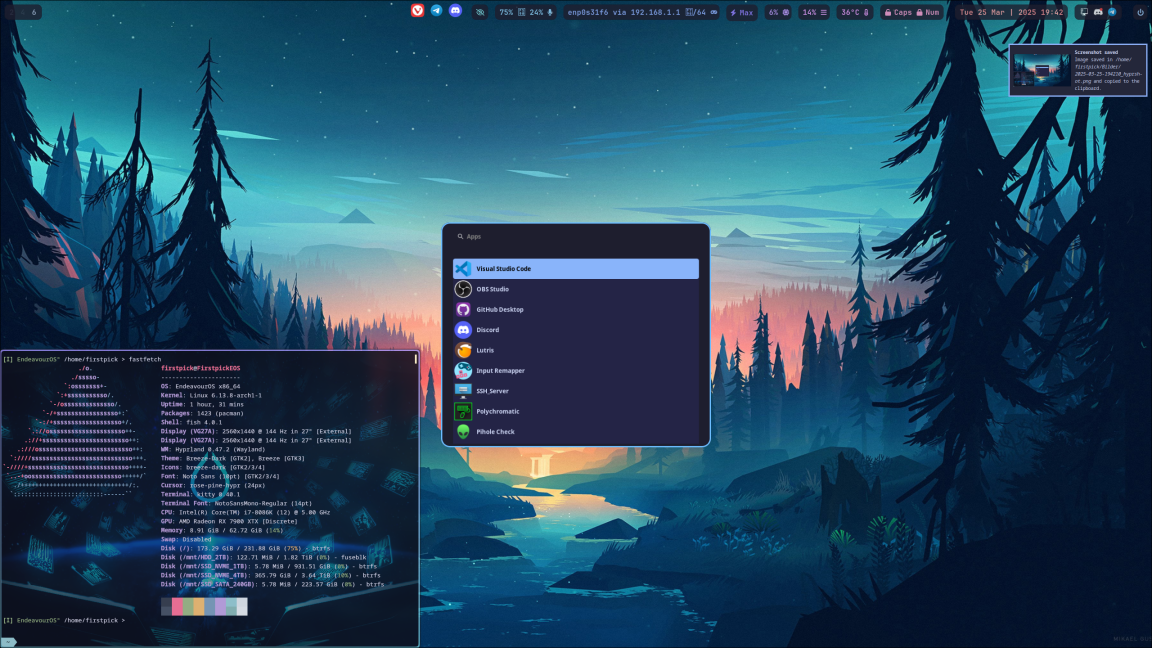1152x648 pixels.
Task: Select the Polychromatic entry in the launcher
Action: pos(575,411)
